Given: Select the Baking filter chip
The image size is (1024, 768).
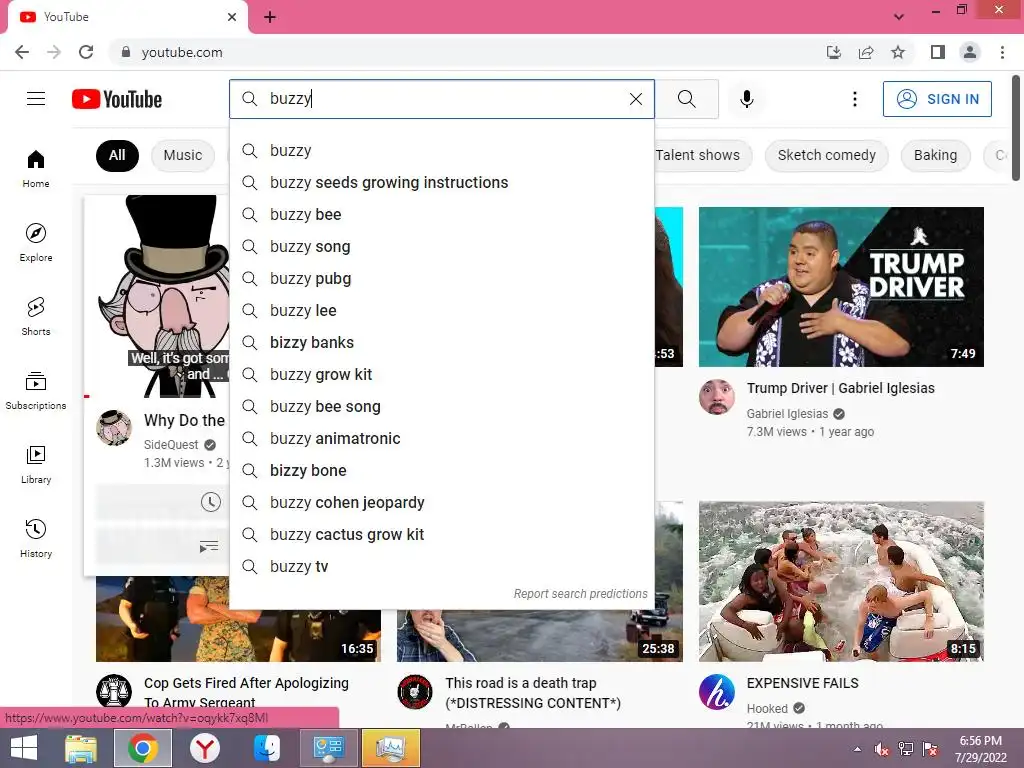Looking at the screenshot, I should [x=935, y=155].
